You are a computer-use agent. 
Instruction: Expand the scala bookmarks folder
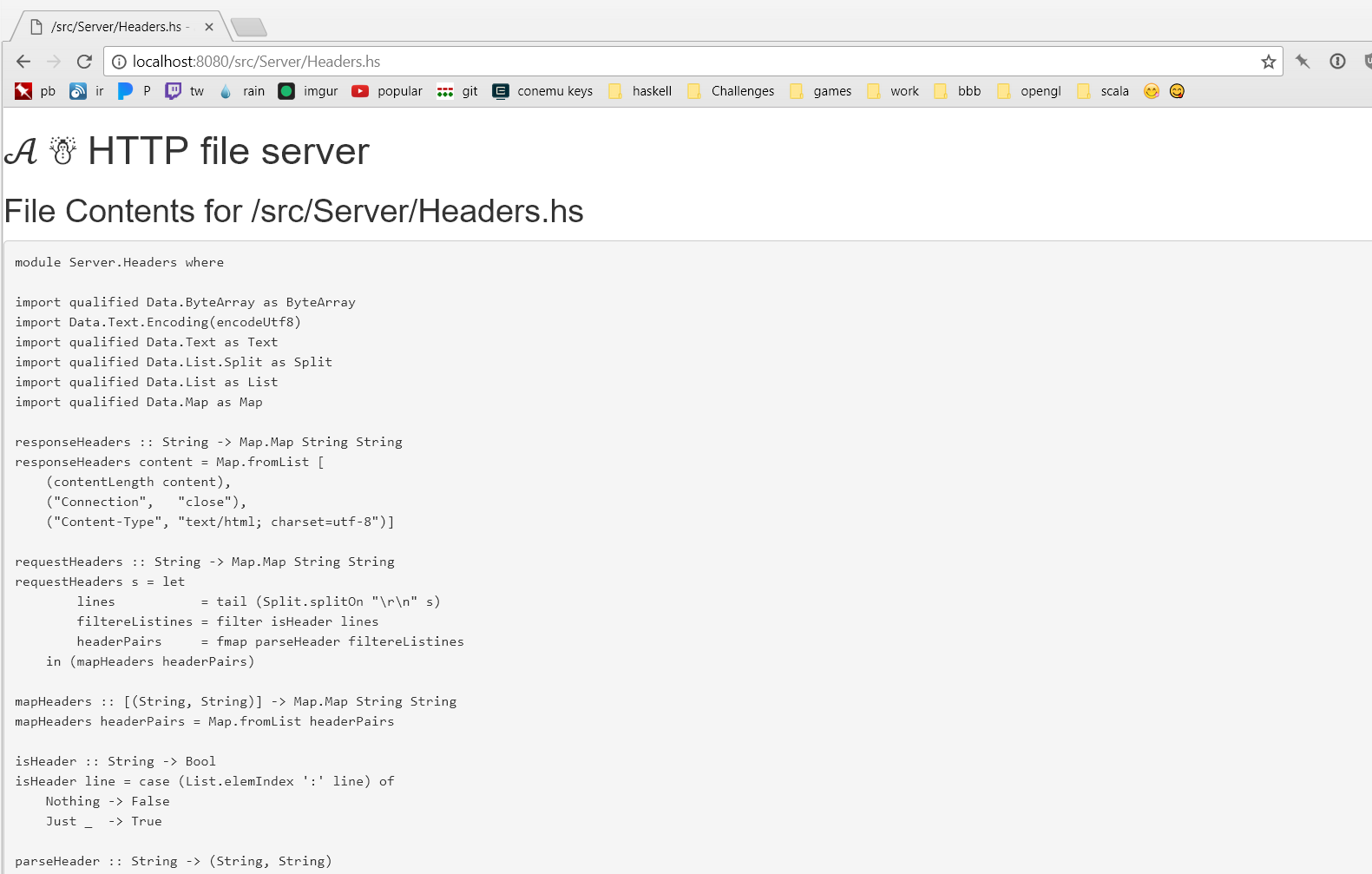pos(1103,91)
